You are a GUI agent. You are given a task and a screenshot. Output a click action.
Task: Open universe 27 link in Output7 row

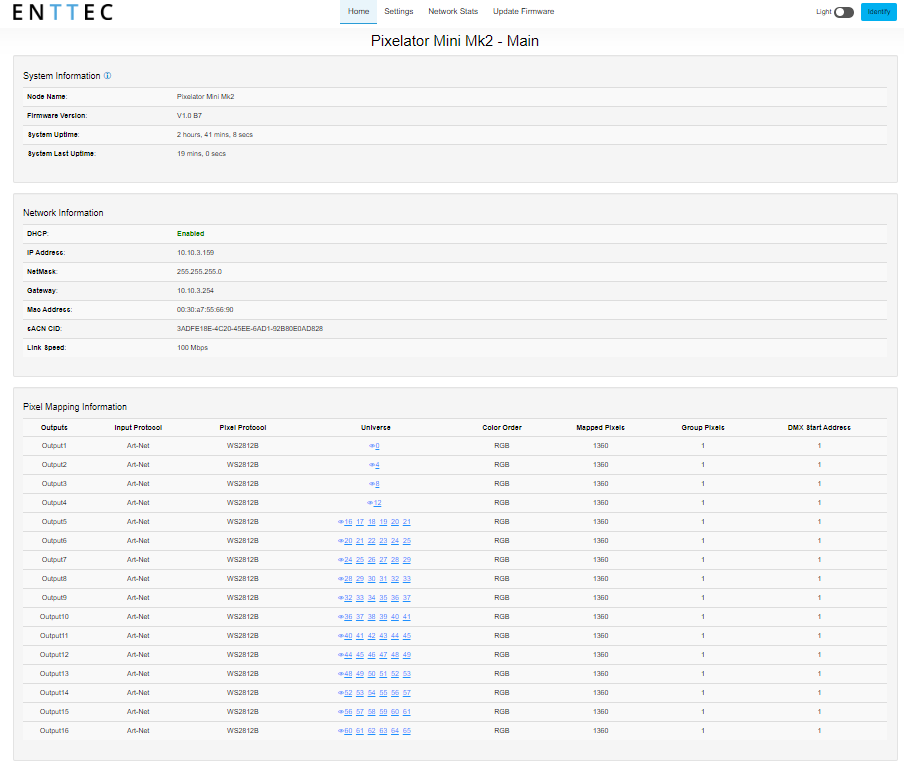(383, 560)
